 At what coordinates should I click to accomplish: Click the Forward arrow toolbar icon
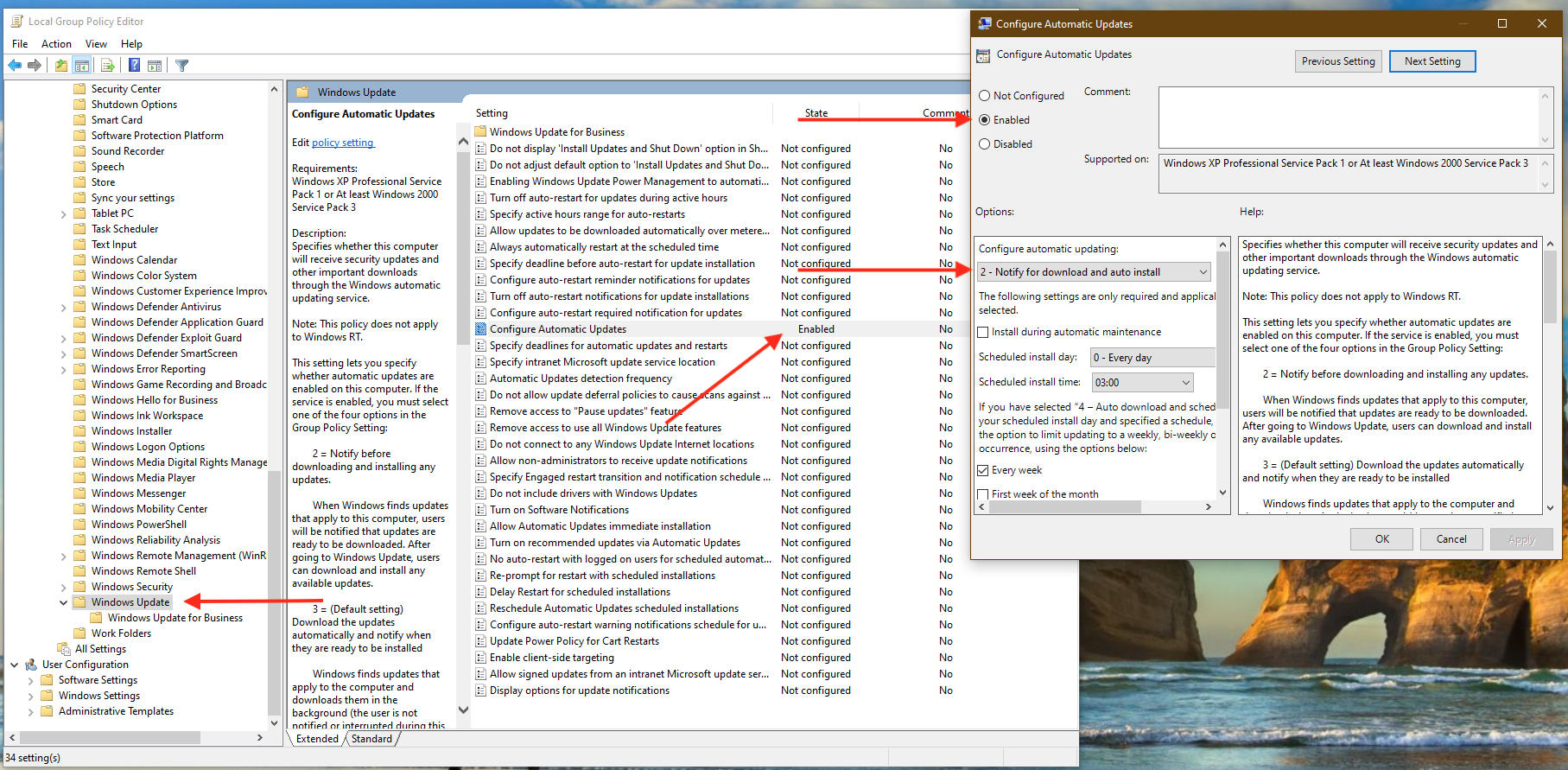click(x=35, y=65)
